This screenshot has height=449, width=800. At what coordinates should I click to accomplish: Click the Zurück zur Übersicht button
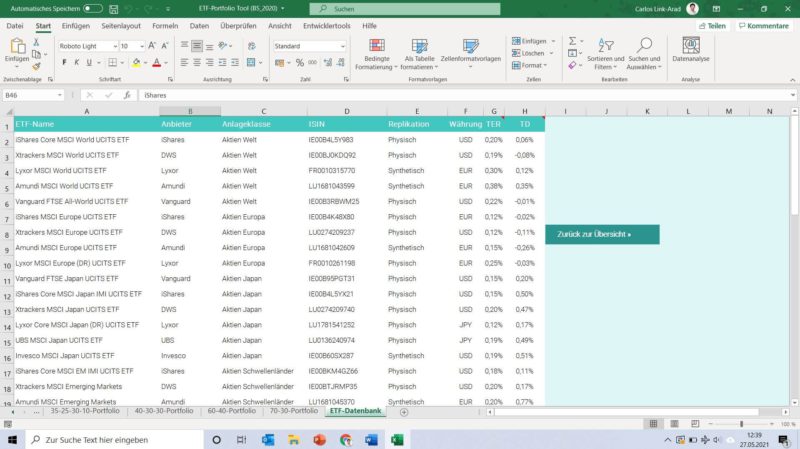click(x=602, y=234)
